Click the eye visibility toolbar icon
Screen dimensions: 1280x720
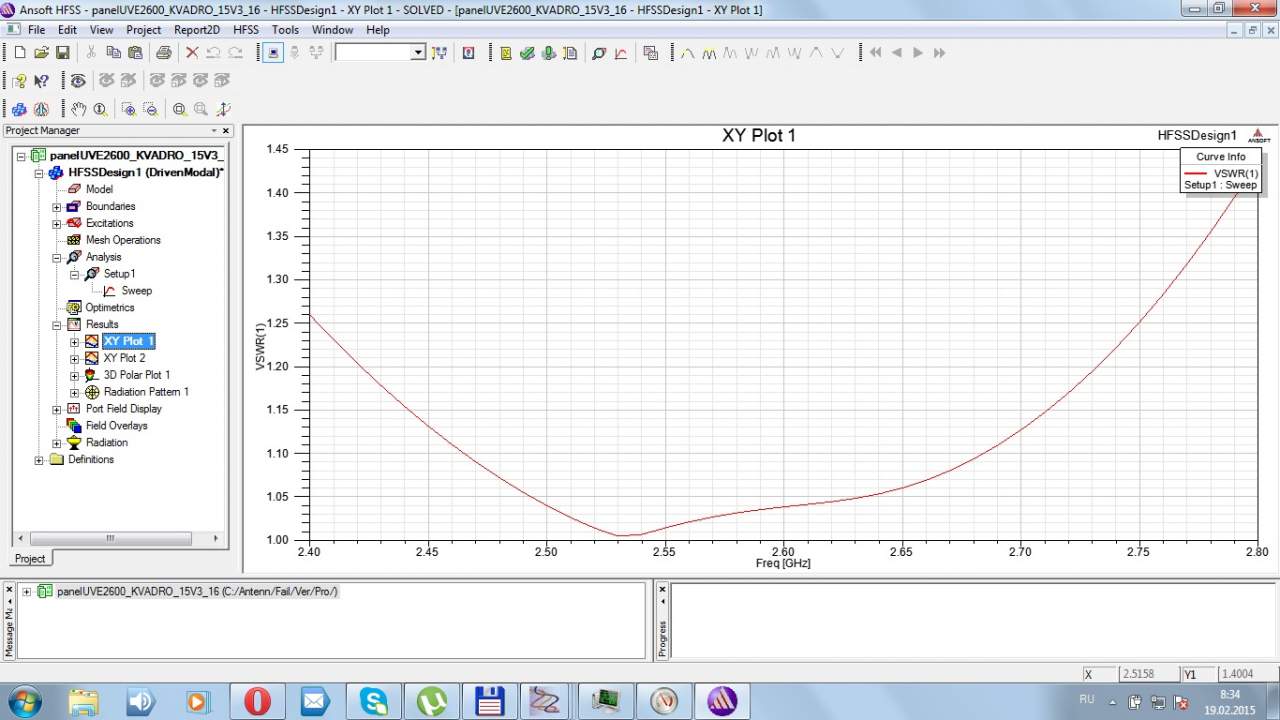click(78, 81)
